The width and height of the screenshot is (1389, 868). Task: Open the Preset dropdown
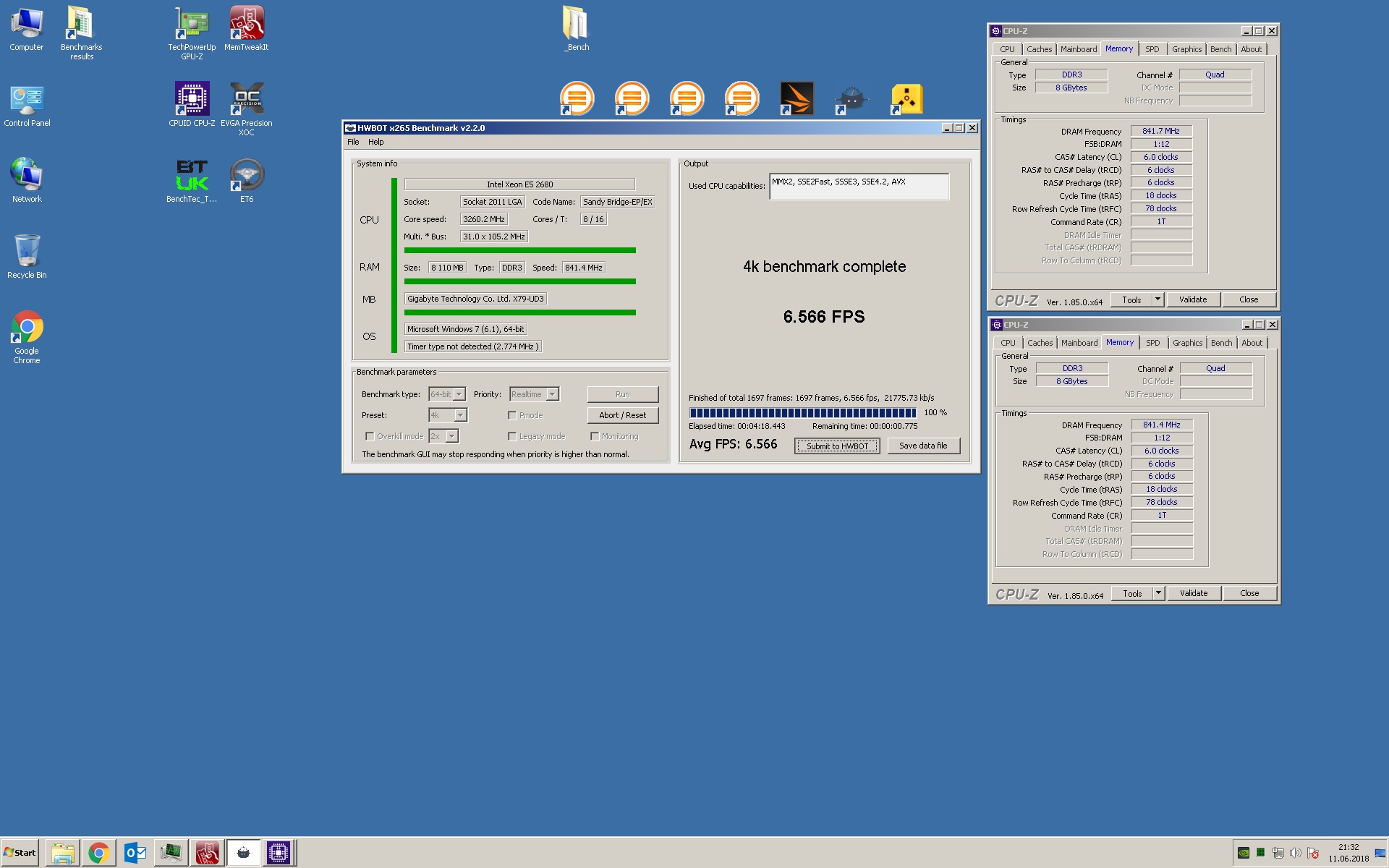(448, 415)
